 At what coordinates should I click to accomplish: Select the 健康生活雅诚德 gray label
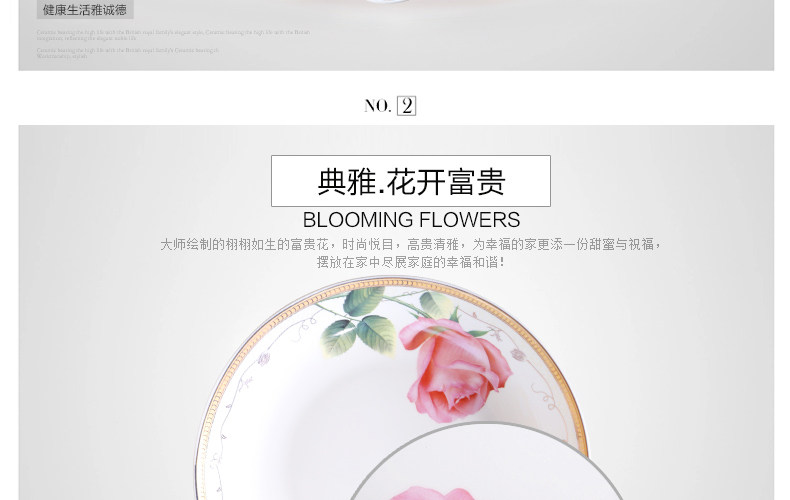pos(85,10)
